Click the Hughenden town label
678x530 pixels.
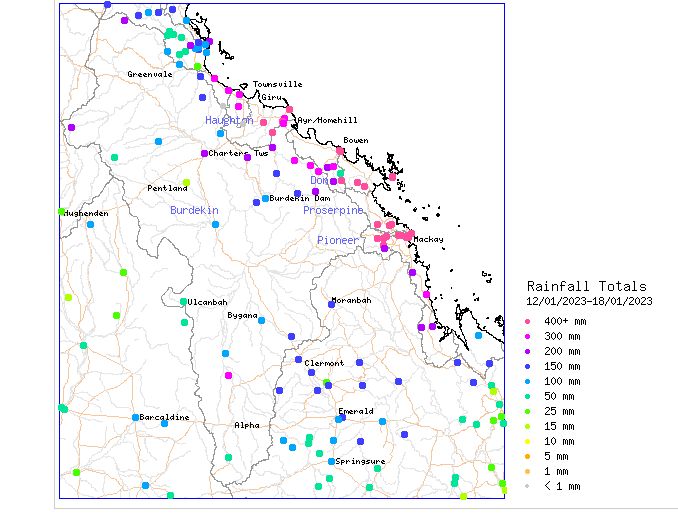[x=86, y=213]
